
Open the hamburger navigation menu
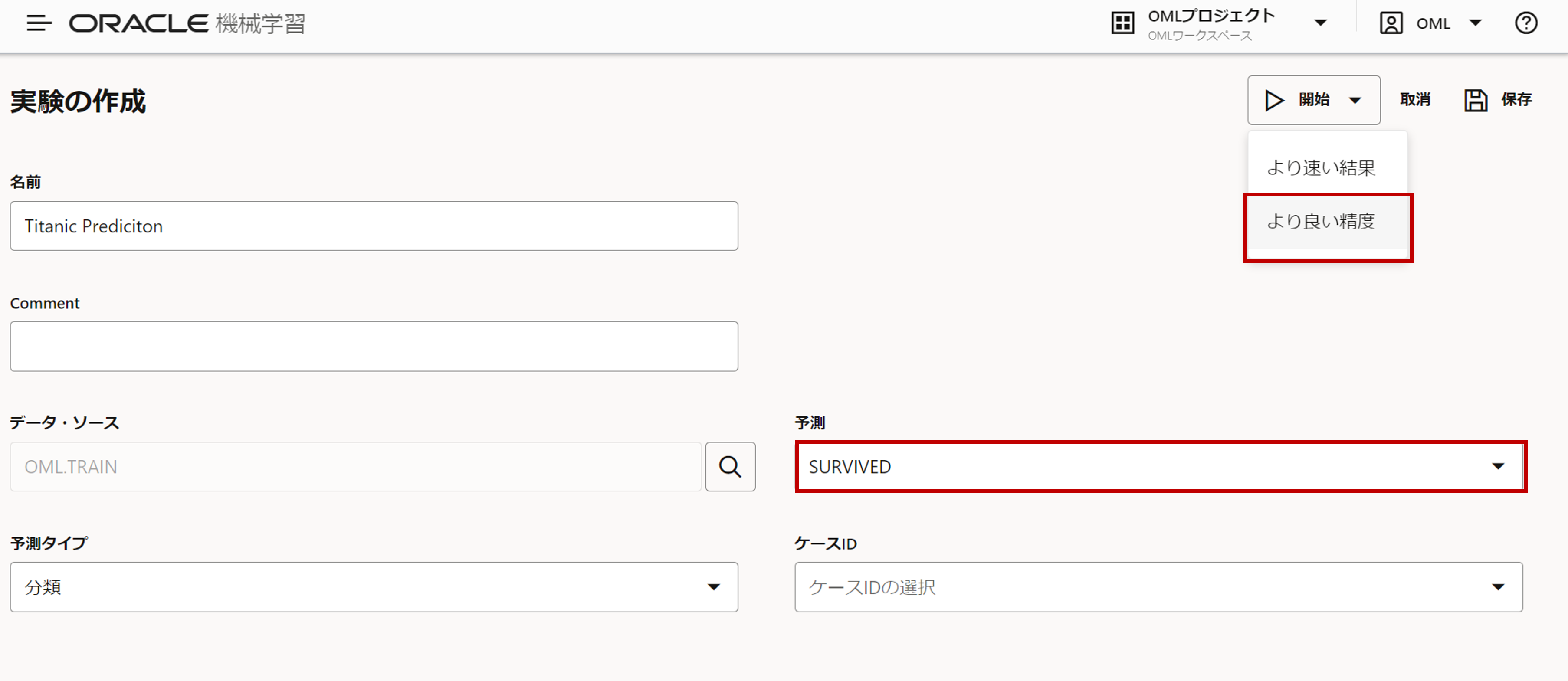point(39,24)
